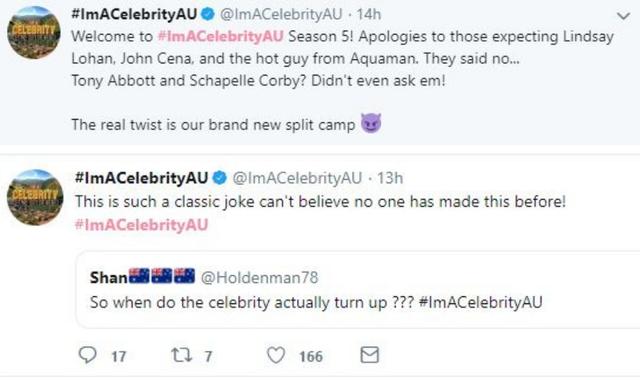Open the profile picture of the second tweet
The image size is (640, 384).
(x=36, y=197)
